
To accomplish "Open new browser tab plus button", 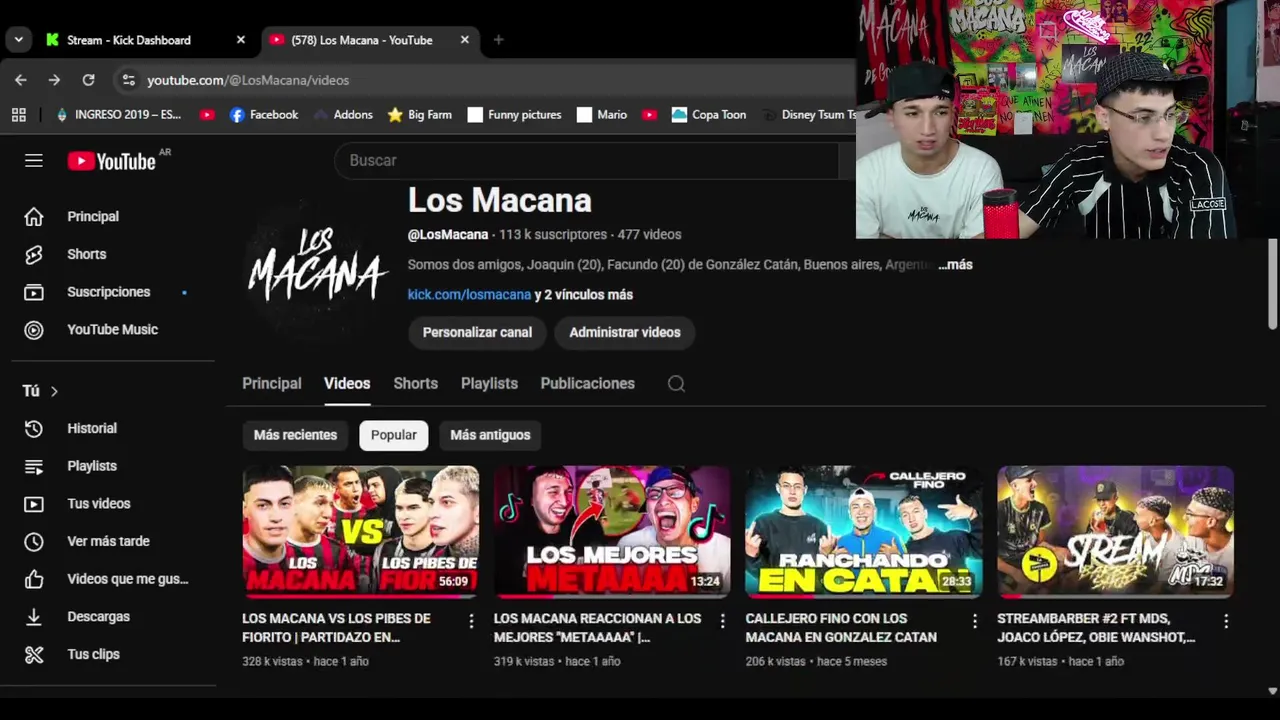I will 498,40.
